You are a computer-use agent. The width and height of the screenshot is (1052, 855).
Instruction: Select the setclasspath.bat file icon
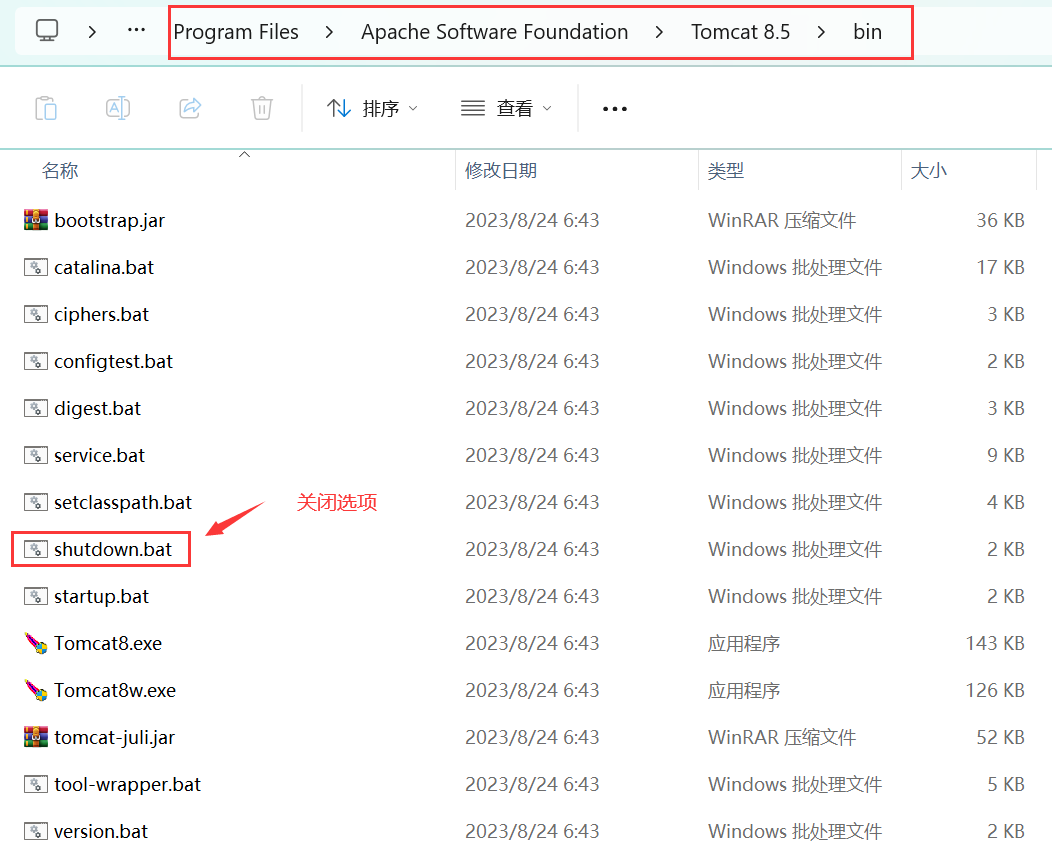point(36,502)
